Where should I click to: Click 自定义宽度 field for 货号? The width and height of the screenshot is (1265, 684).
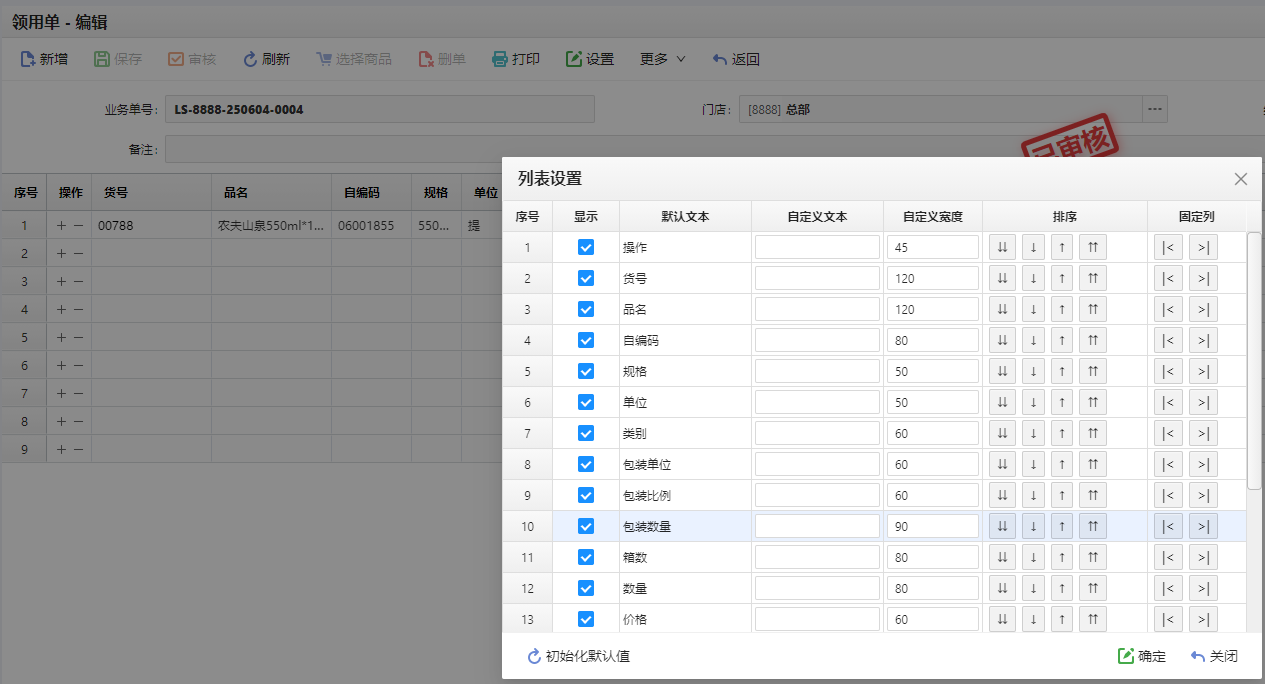[932, 278]
